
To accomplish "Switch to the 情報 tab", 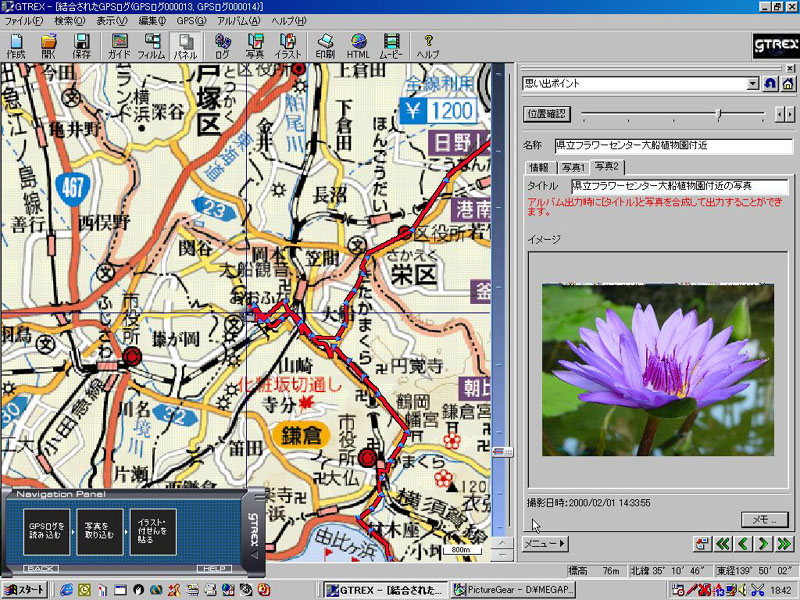I will pyautogui.click(x=539, y=167).
